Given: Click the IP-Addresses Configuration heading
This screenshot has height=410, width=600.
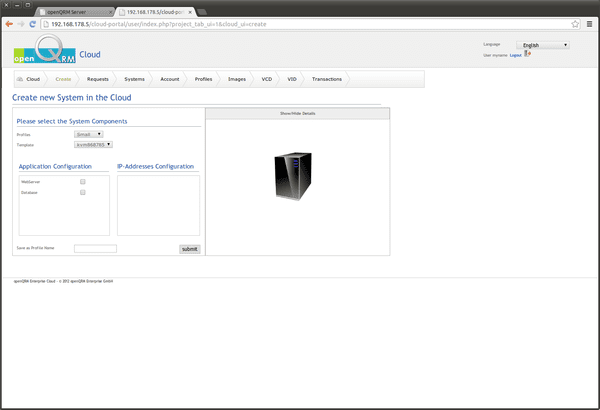Looking at the screenshot, I should 155,167.
